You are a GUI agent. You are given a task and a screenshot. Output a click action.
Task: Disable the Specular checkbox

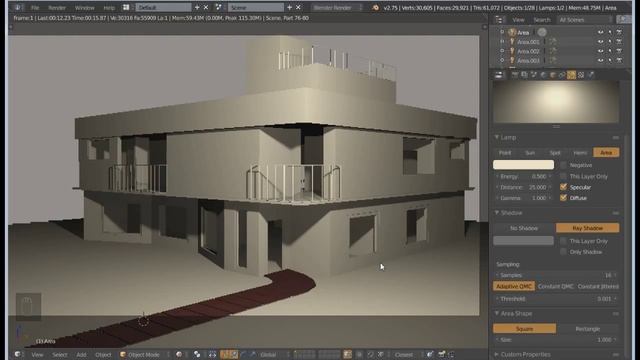563,187
